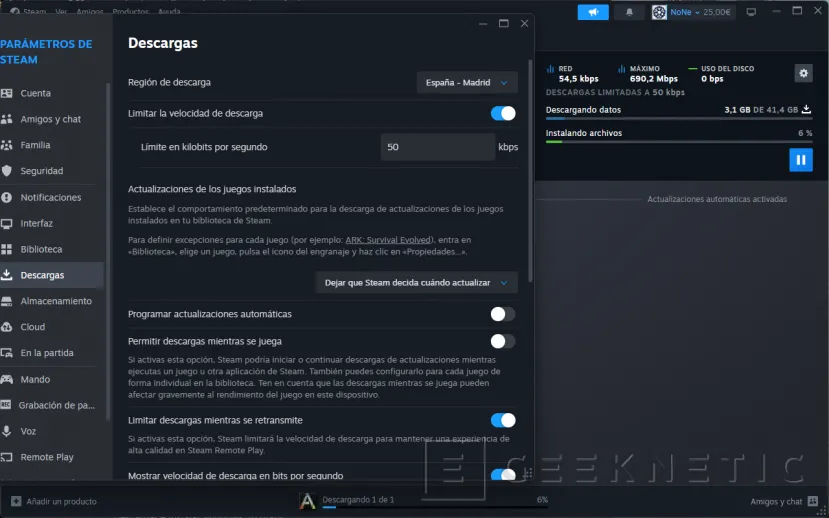Toggle Mostrar velocidad en bits por segundo
Screen dimensions: 829x518
pyautogui.click(x=503, y=475)
